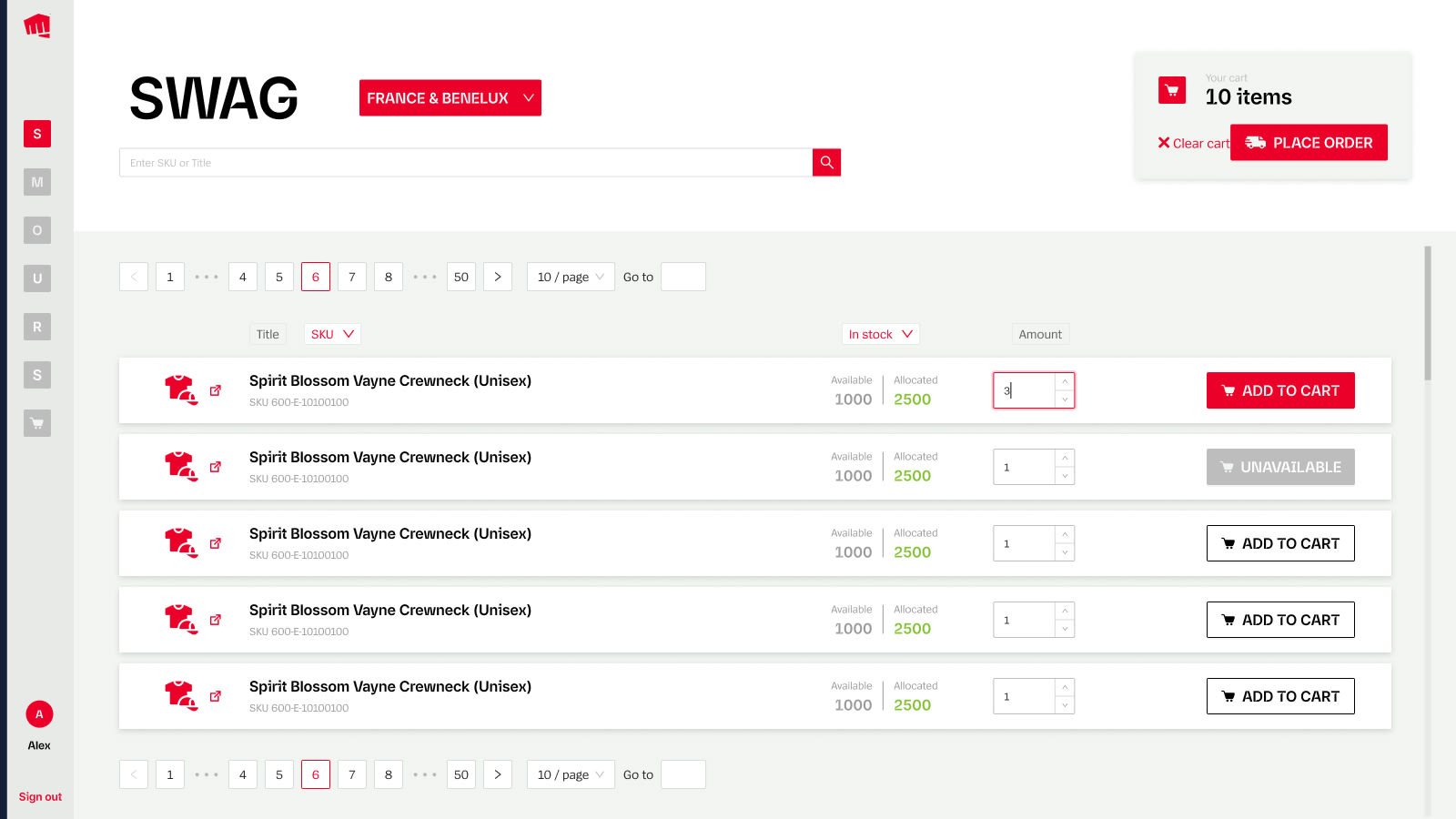Go to previous page using pagination below the list
This screenshot has height=819, width=1456.
pyautogui.click(x=134, y=774)
